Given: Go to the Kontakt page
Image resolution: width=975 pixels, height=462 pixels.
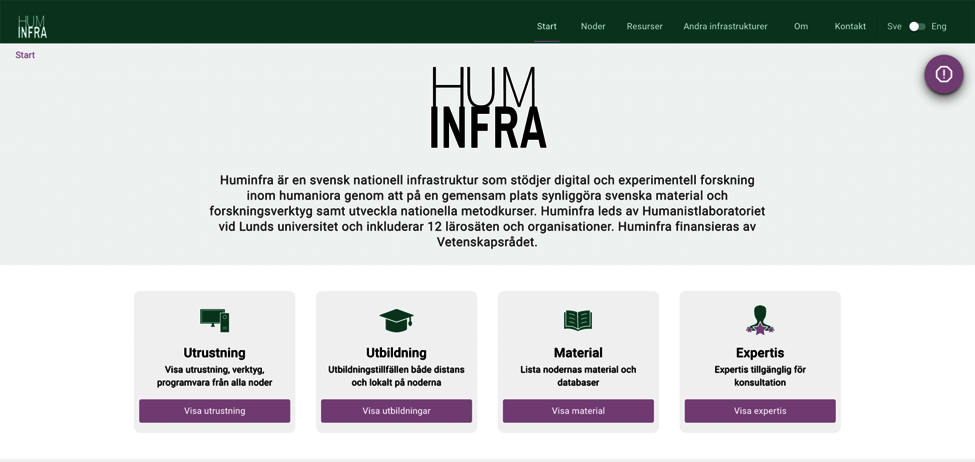Looking at the screenshot, I should pyautogui.click(x=850, y=27).
